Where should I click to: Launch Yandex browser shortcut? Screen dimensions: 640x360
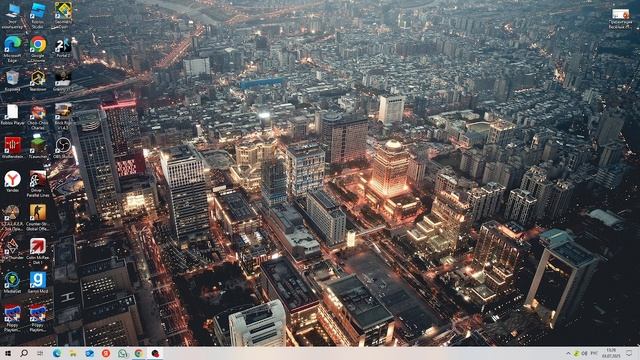point(13,182)
